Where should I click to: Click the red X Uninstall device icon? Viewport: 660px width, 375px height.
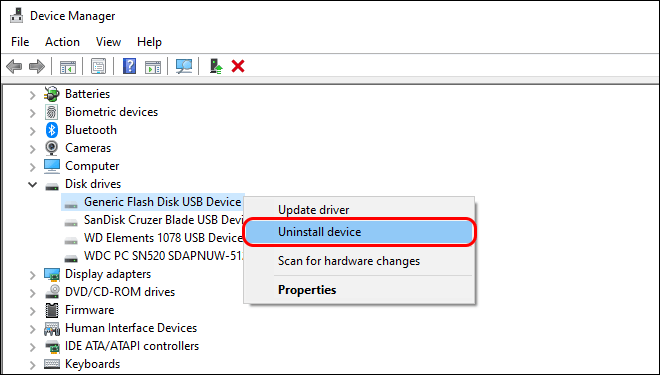[238, 66]
